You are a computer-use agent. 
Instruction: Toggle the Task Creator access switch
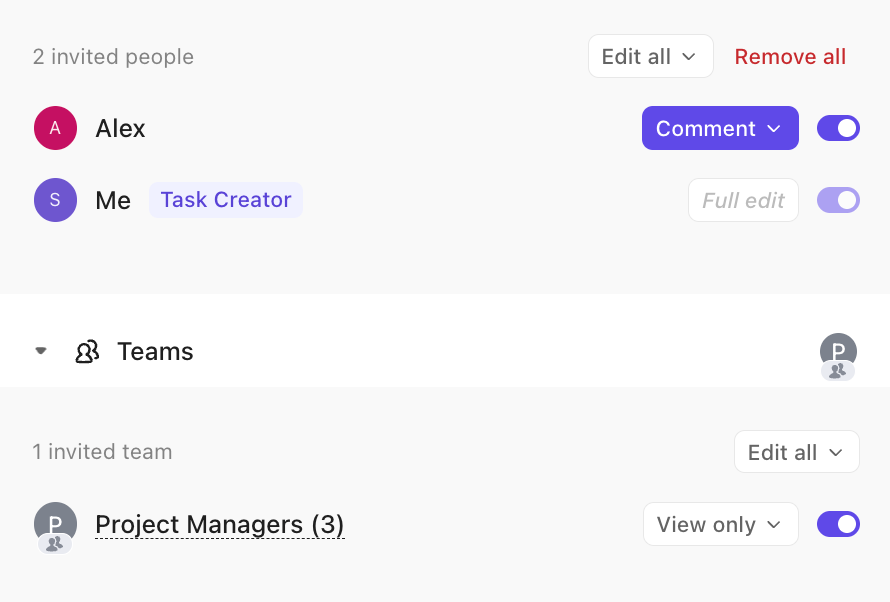838,200
